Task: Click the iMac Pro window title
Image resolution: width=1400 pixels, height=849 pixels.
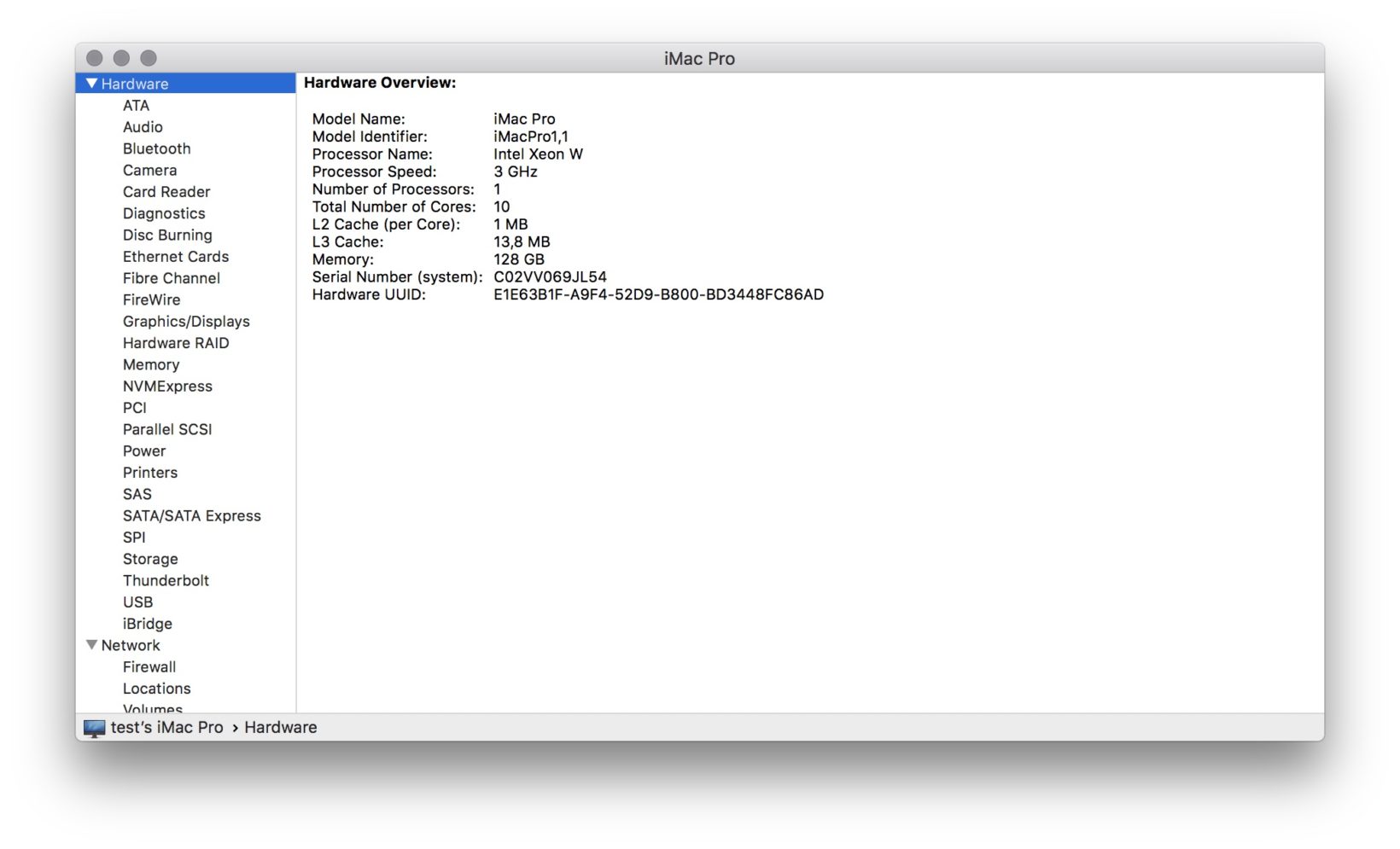Action: [699, 59]
